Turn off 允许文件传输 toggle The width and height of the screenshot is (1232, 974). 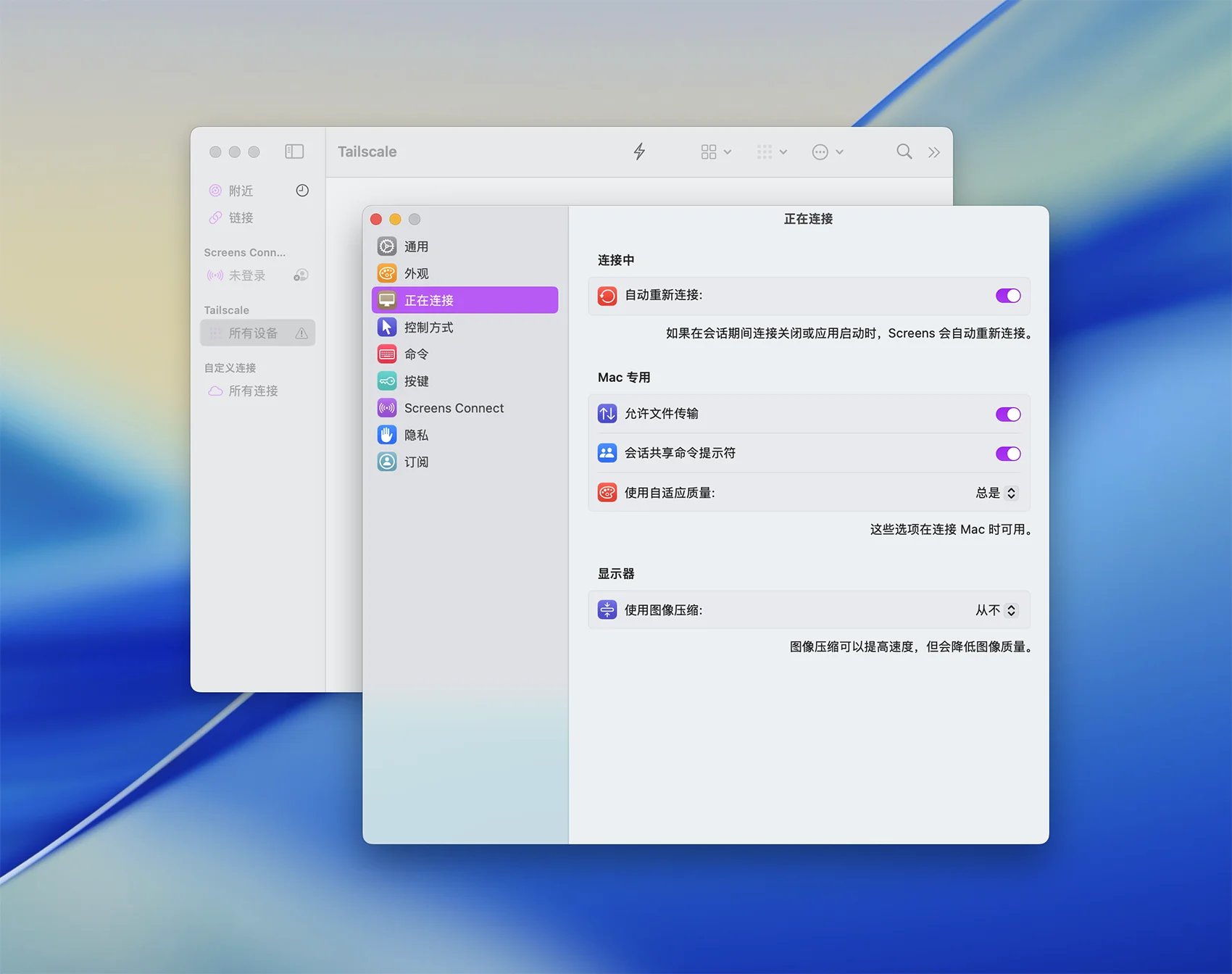tap(1007, 415)
